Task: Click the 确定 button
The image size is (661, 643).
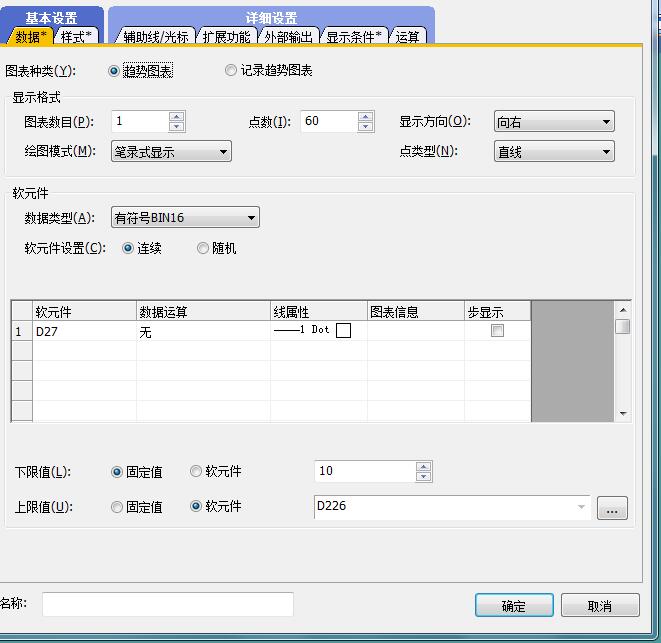Action: (513, 606)
